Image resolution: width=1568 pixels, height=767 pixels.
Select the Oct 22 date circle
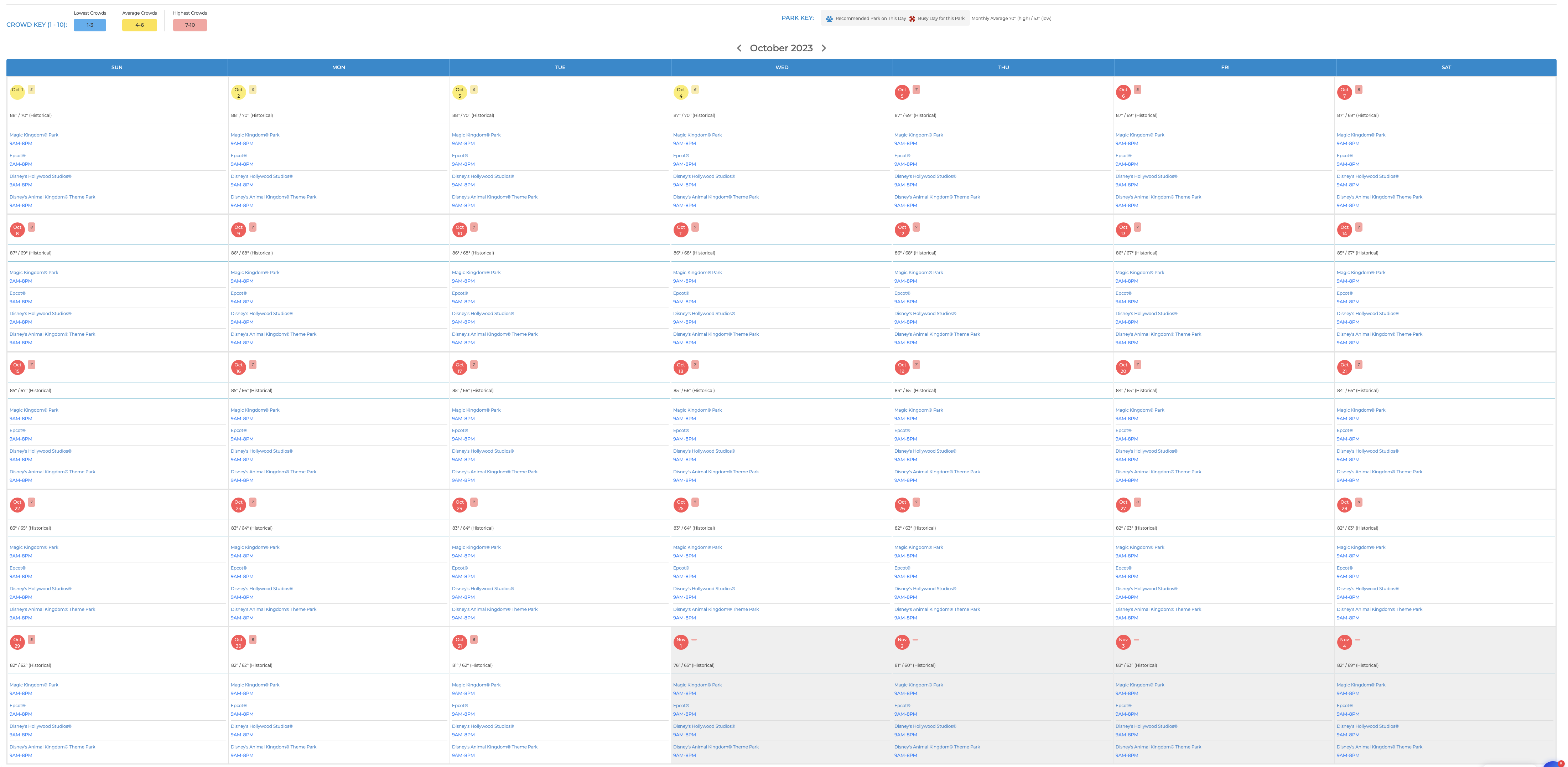17,505
